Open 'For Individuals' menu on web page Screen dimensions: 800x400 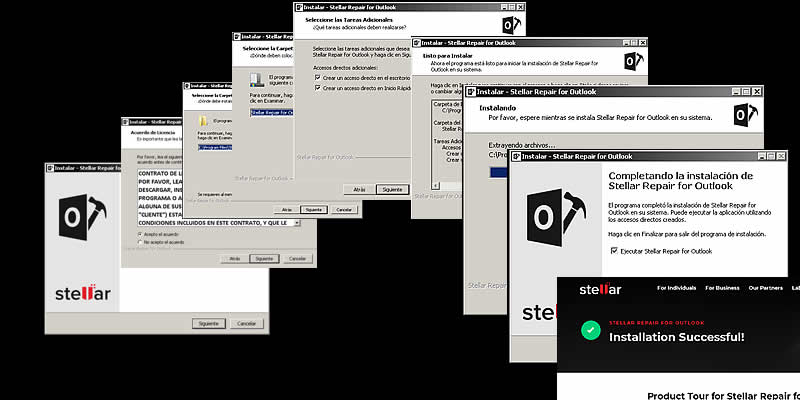coord(677,288)
